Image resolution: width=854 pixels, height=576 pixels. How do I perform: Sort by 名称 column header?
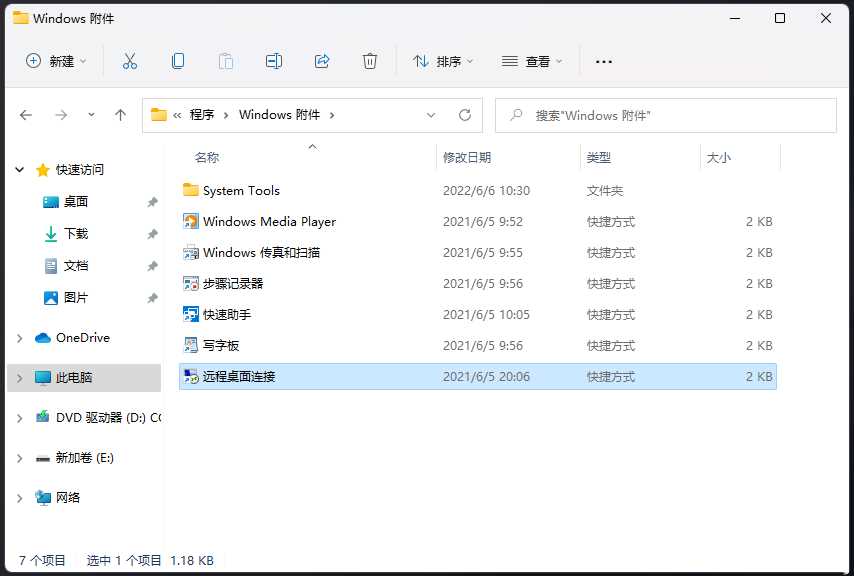(207, 157)
